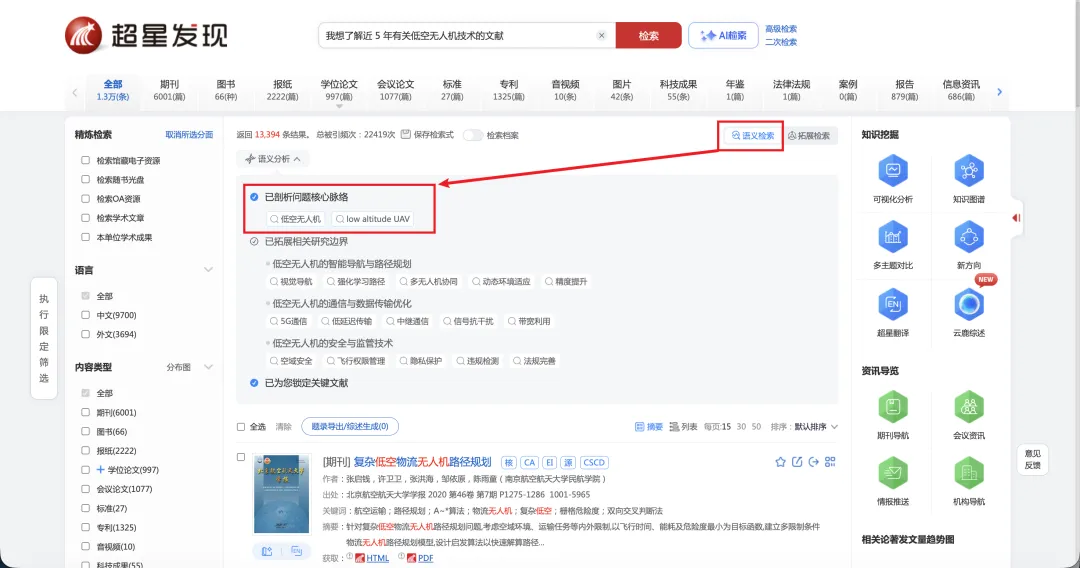
Task: Open the 期刊导航 journal navigation icon
Action: (892, 407)
